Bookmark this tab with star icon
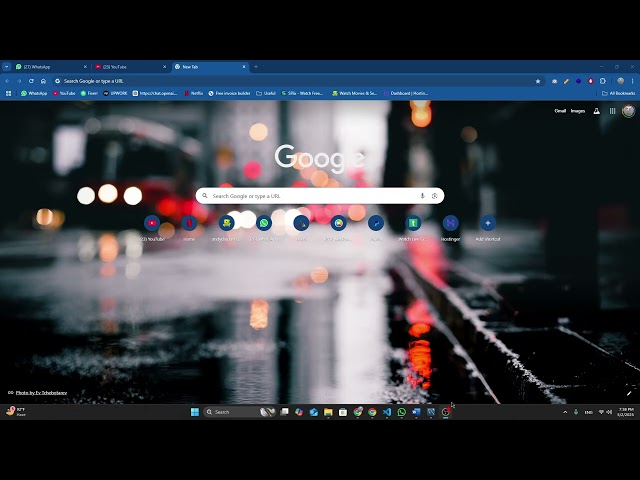Viewport: 640px width, 480px height. (x=538, y=81)
